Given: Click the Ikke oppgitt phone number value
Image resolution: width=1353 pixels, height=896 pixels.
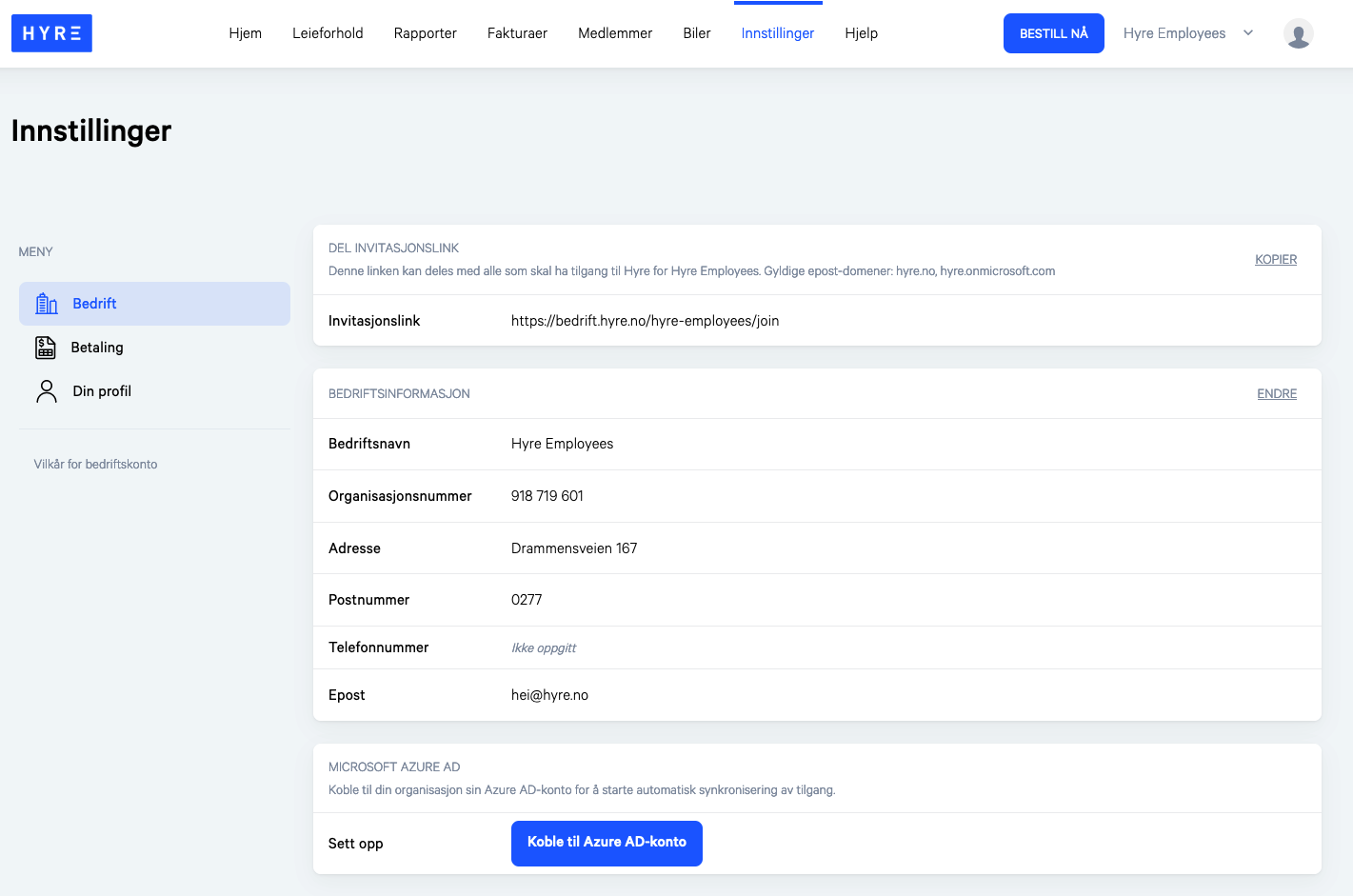Looking at the screenshot, I should 544,647.
